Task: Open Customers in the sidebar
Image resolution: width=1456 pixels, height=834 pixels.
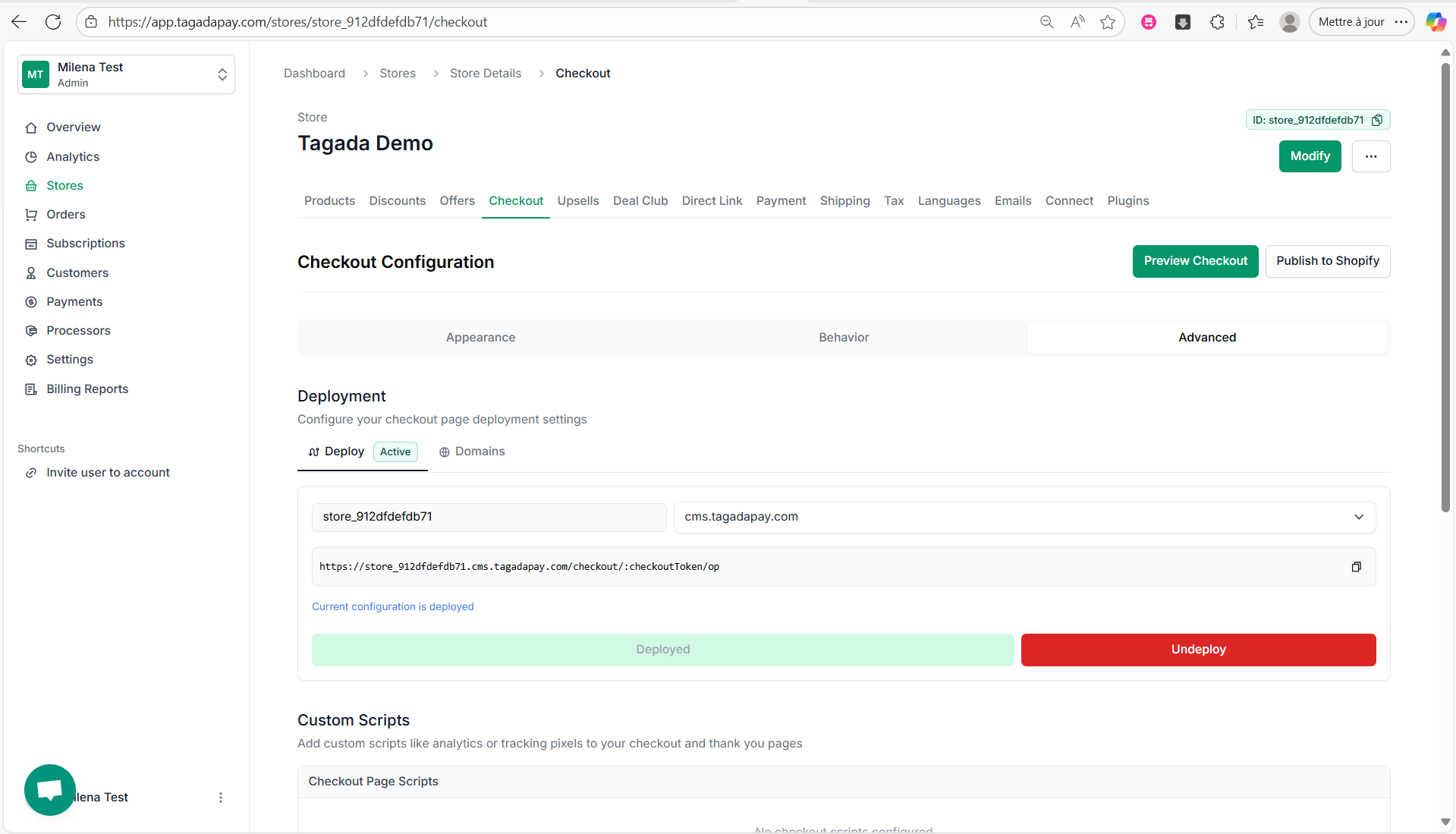Action: point(77,273)
